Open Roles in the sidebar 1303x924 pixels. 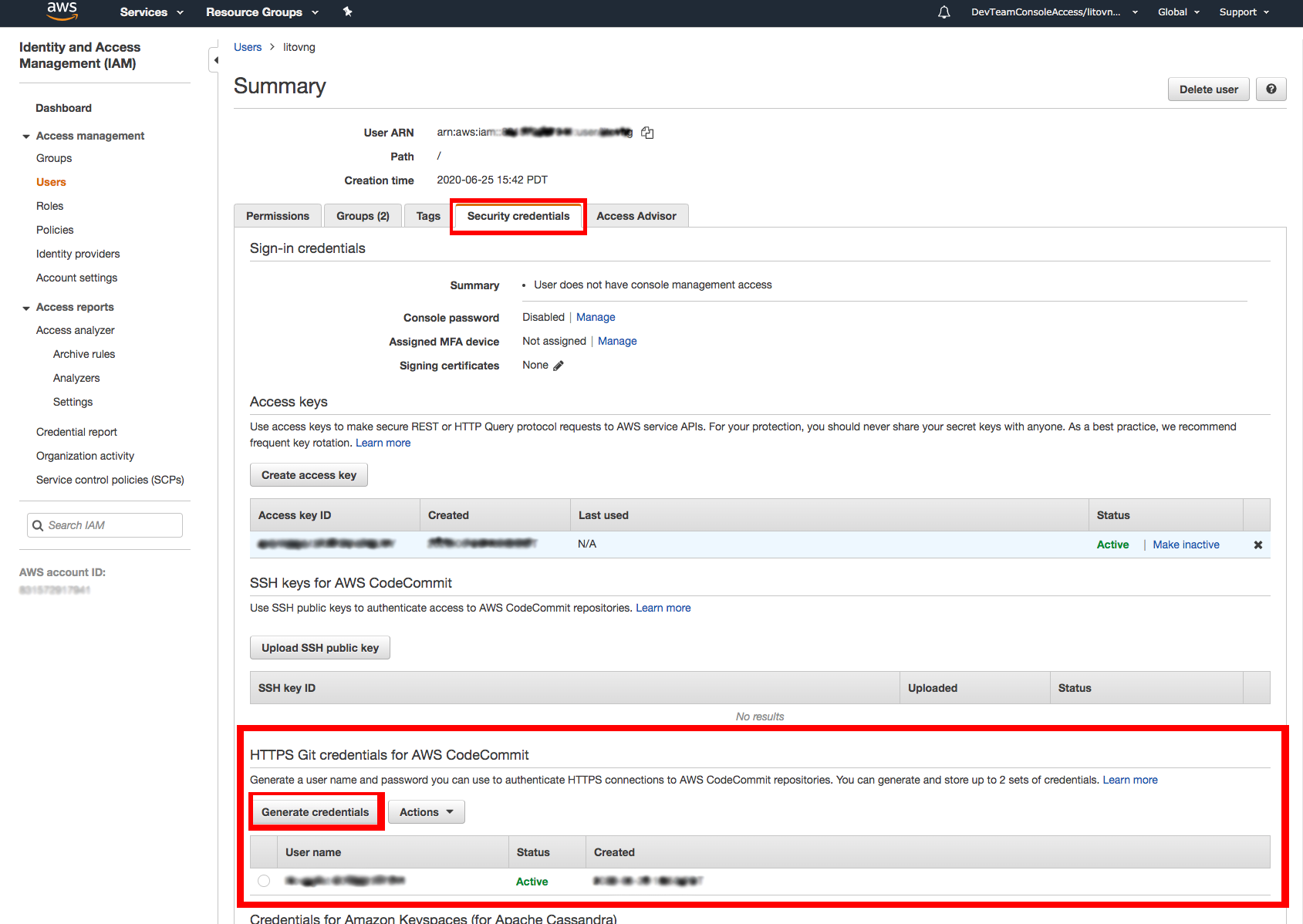(x=49, y=206)
